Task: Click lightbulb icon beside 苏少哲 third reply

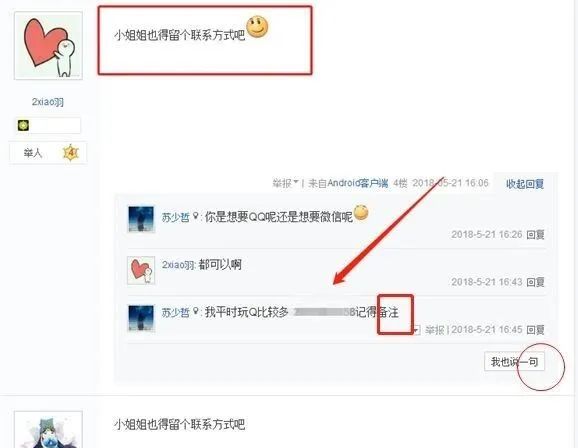Action: [196, 311]
